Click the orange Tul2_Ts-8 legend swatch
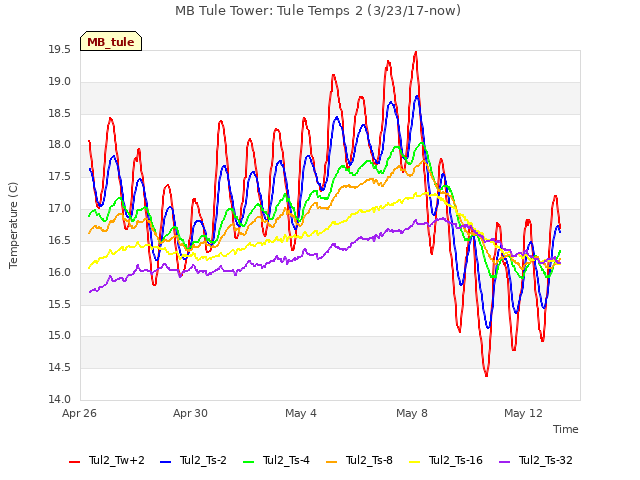Viewport: 640px width, 480px height. 331,462
